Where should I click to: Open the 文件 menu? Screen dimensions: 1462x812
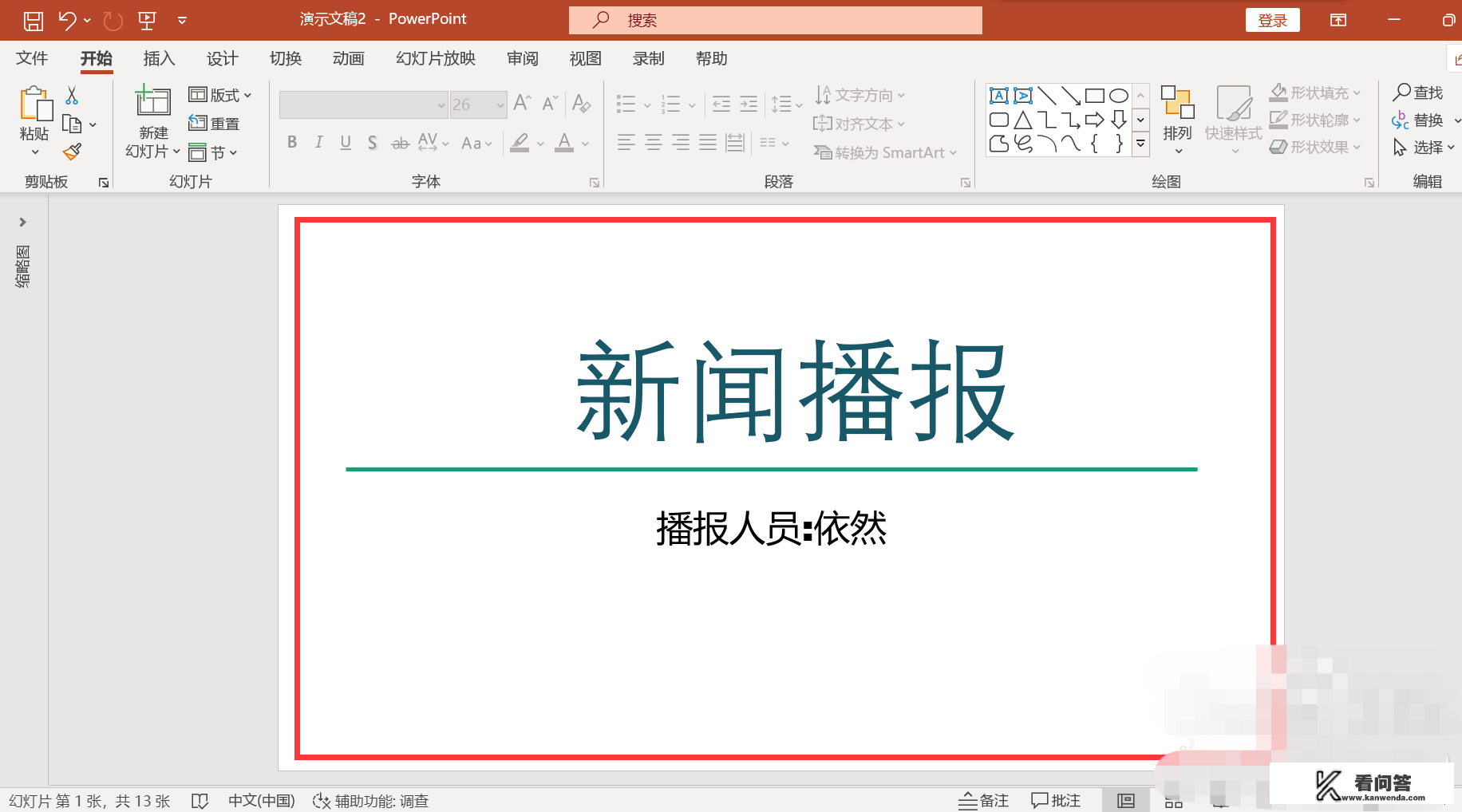click(x=31, y=58)
